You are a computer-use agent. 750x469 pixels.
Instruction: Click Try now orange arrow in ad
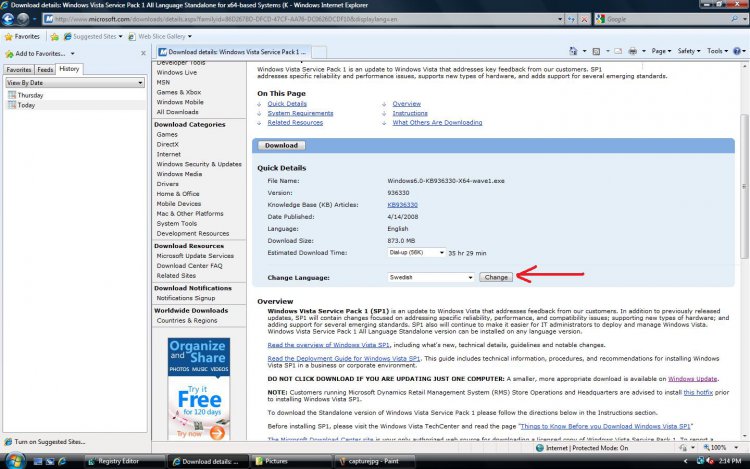[x=217, y=433]
